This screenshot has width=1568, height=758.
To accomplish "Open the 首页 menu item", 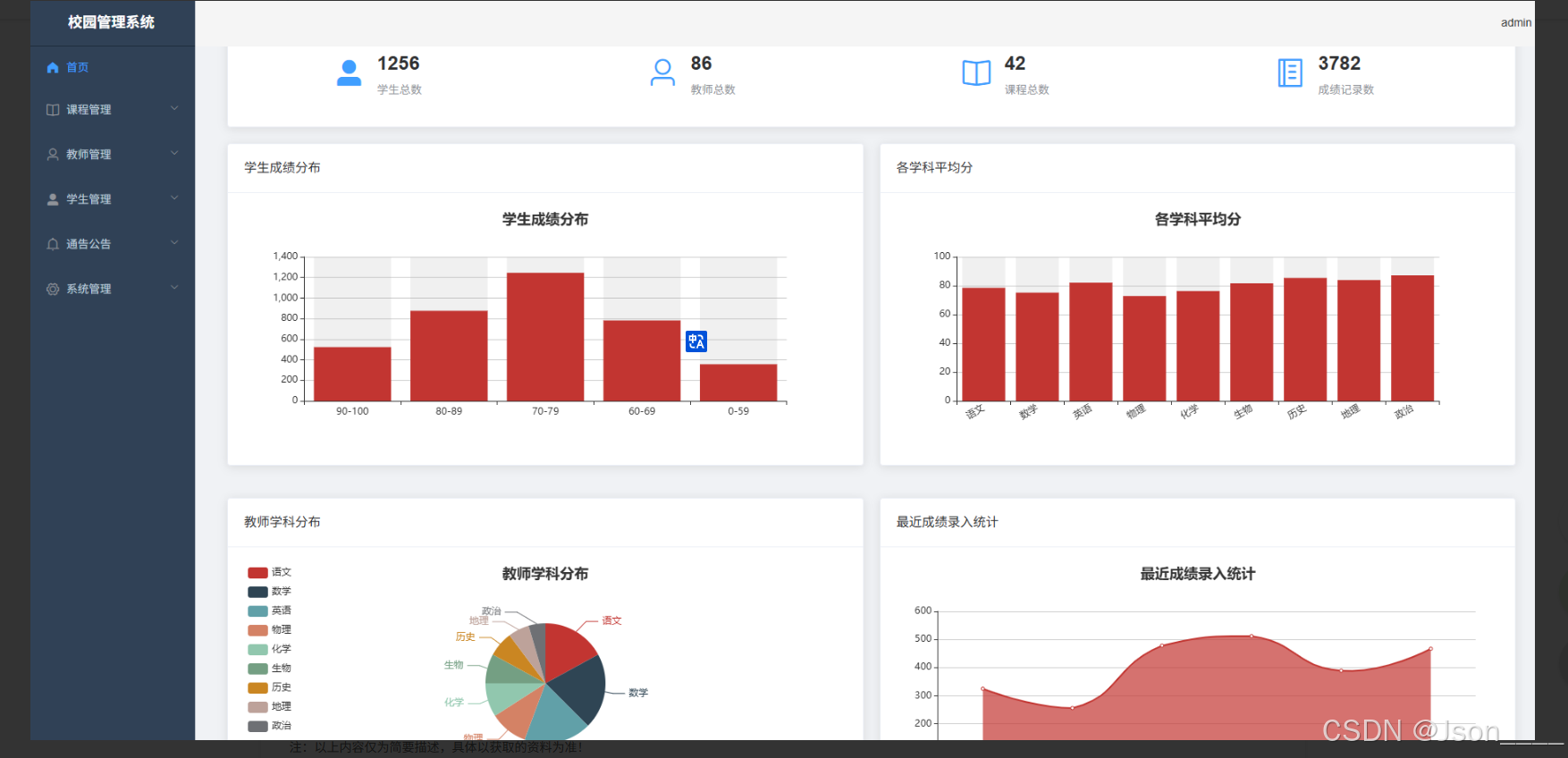I will tap(113, 67).
